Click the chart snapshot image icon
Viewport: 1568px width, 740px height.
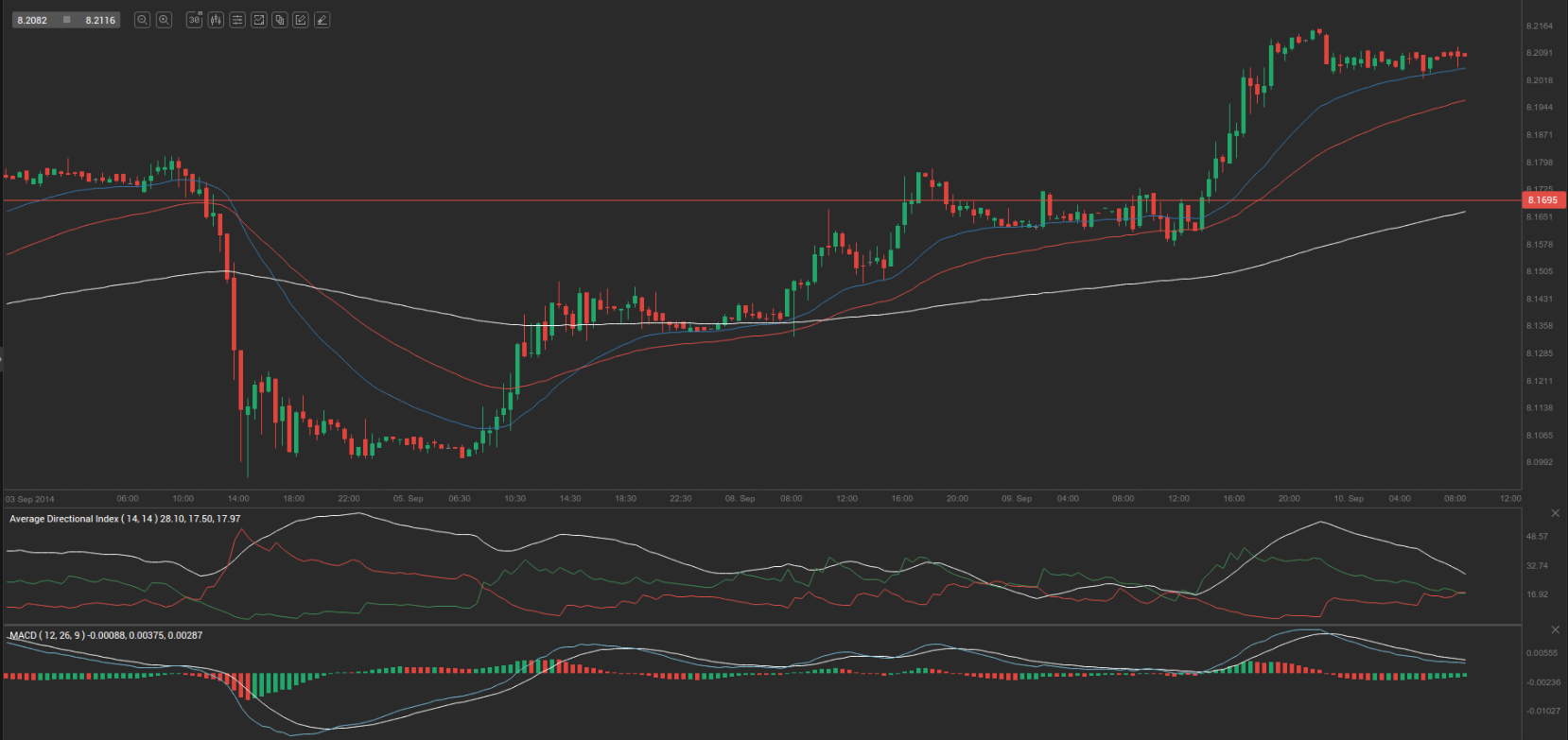(x=258, y=20)
